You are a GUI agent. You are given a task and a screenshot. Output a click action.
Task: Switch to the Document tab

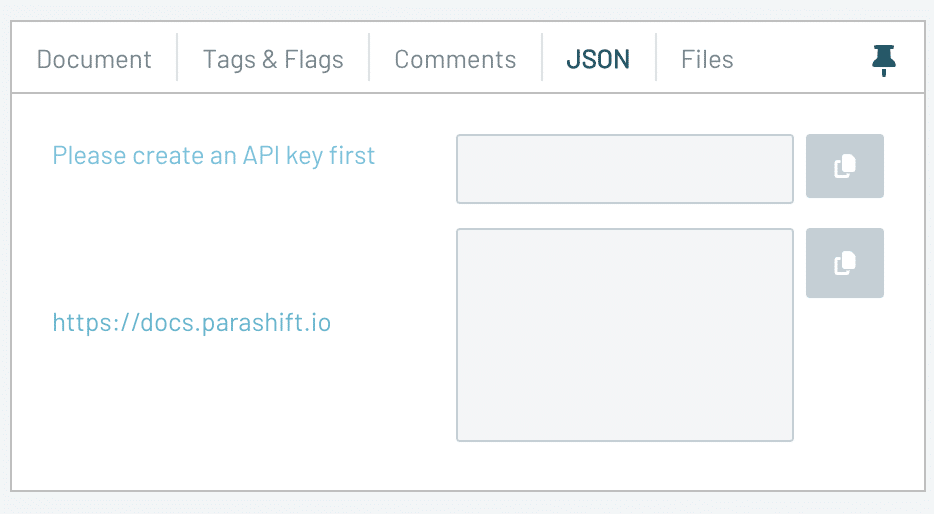tap(94, 60)
